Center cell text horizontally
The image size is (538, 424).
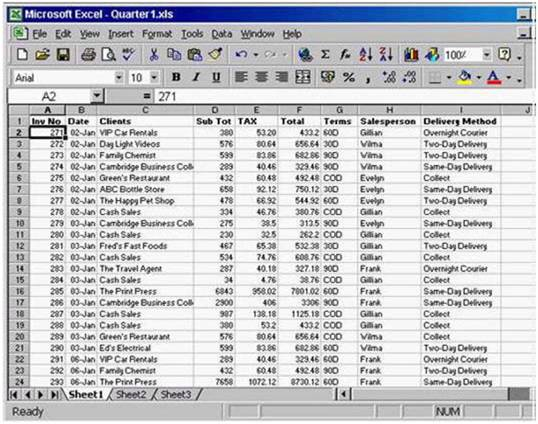(261, 77)
